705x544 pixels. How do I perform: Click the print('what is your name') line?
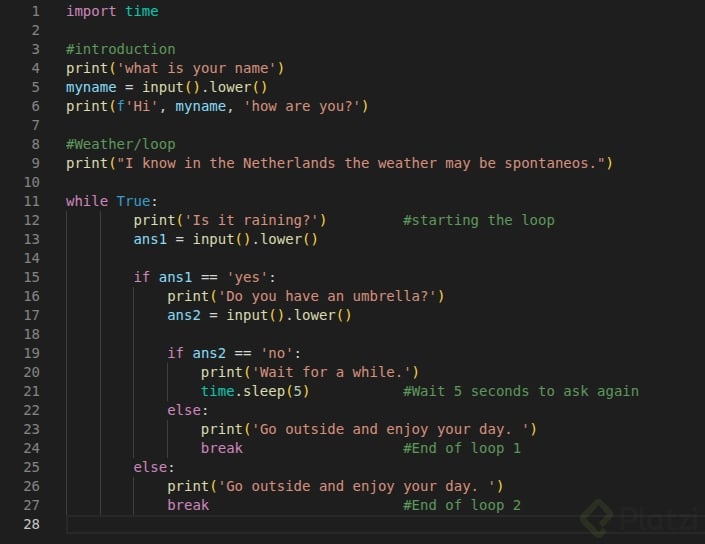click(175, 68)
